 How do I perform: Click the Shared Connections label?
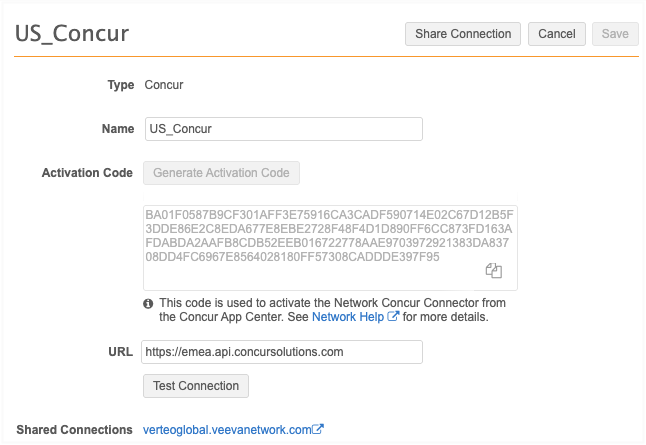click(x=75, y=430)
